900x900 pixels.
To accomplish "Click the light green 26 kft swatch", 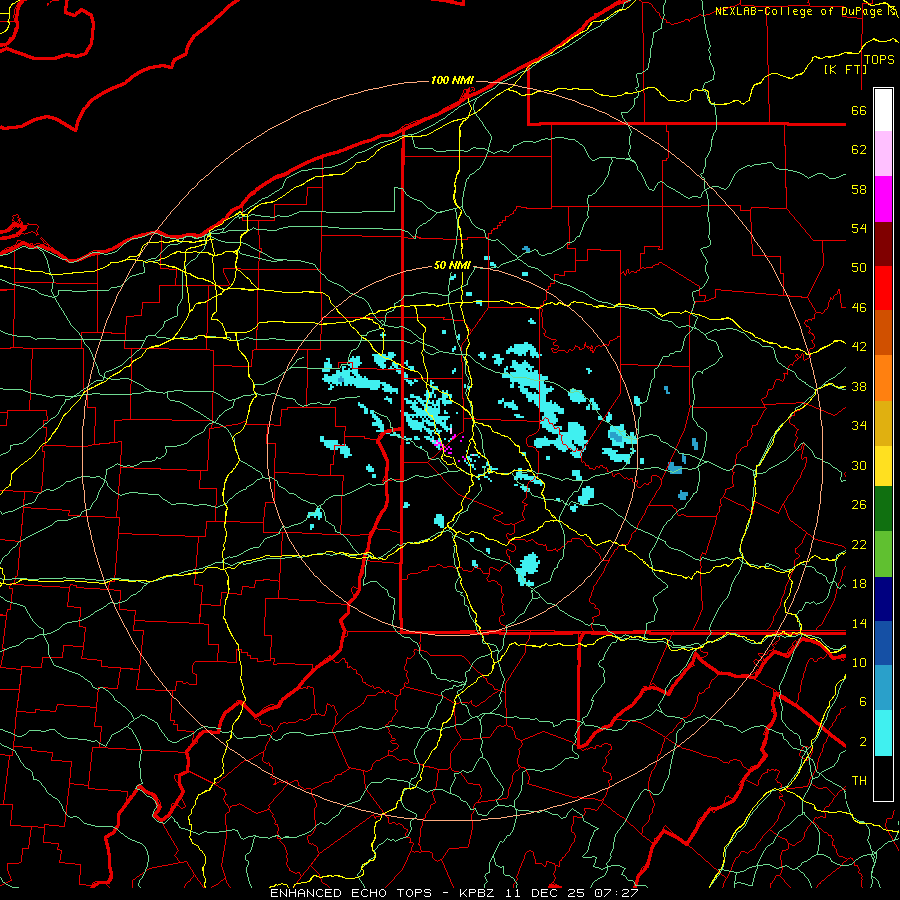I will coord(883,553).
